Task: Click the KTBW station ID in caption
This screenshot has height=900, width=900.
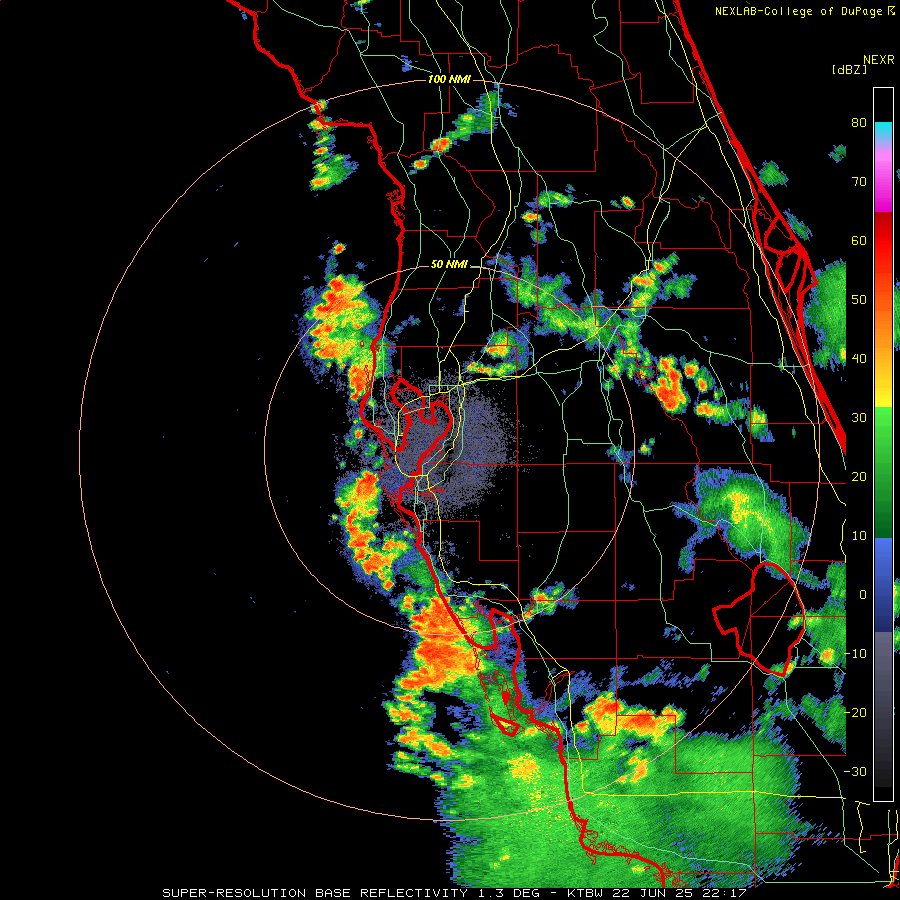Action: [x=586, y=893]
